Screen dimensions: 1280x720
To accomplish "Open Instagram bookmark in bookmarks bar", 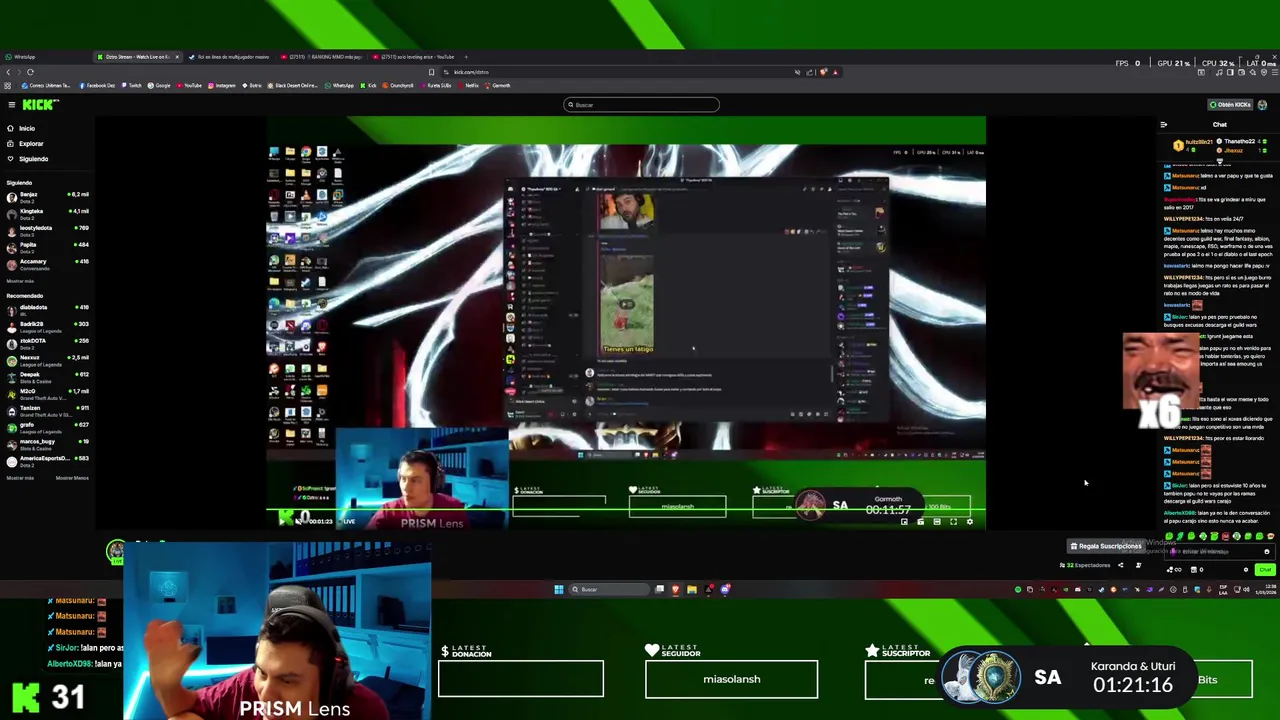I will (x=221, y=86).
